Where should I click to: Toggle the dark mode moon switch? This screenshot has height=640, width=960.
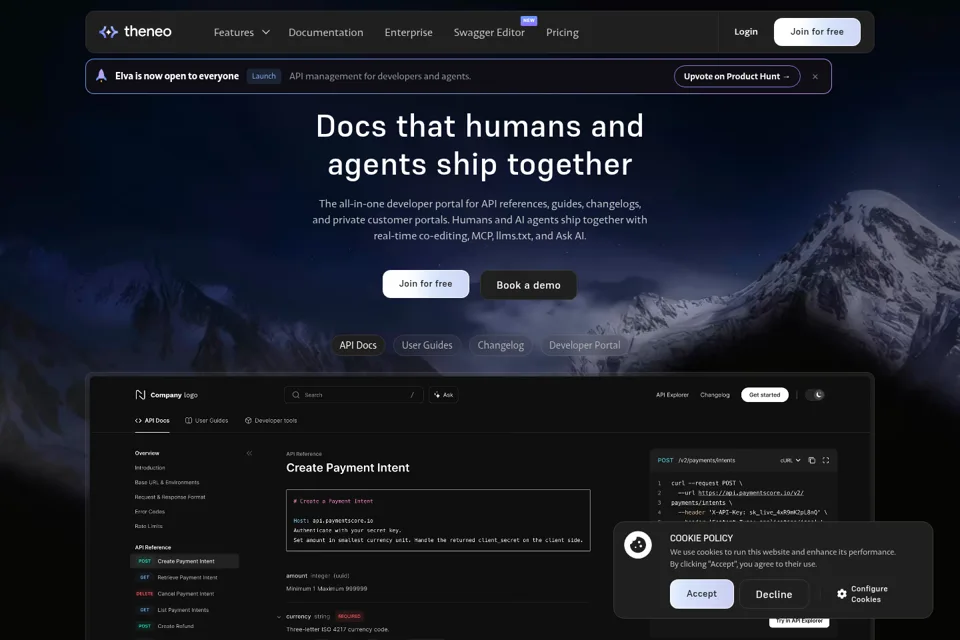coord(815,395)
